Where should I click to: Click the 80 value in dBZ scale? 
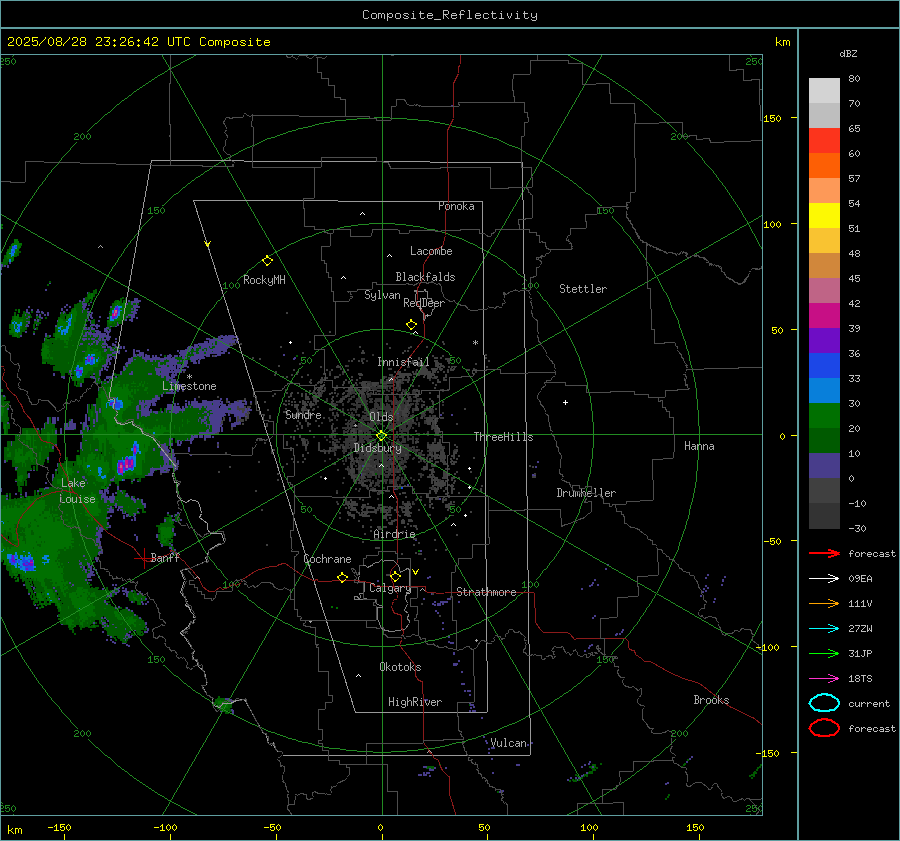pyautogui.click(x=854, y=79)
